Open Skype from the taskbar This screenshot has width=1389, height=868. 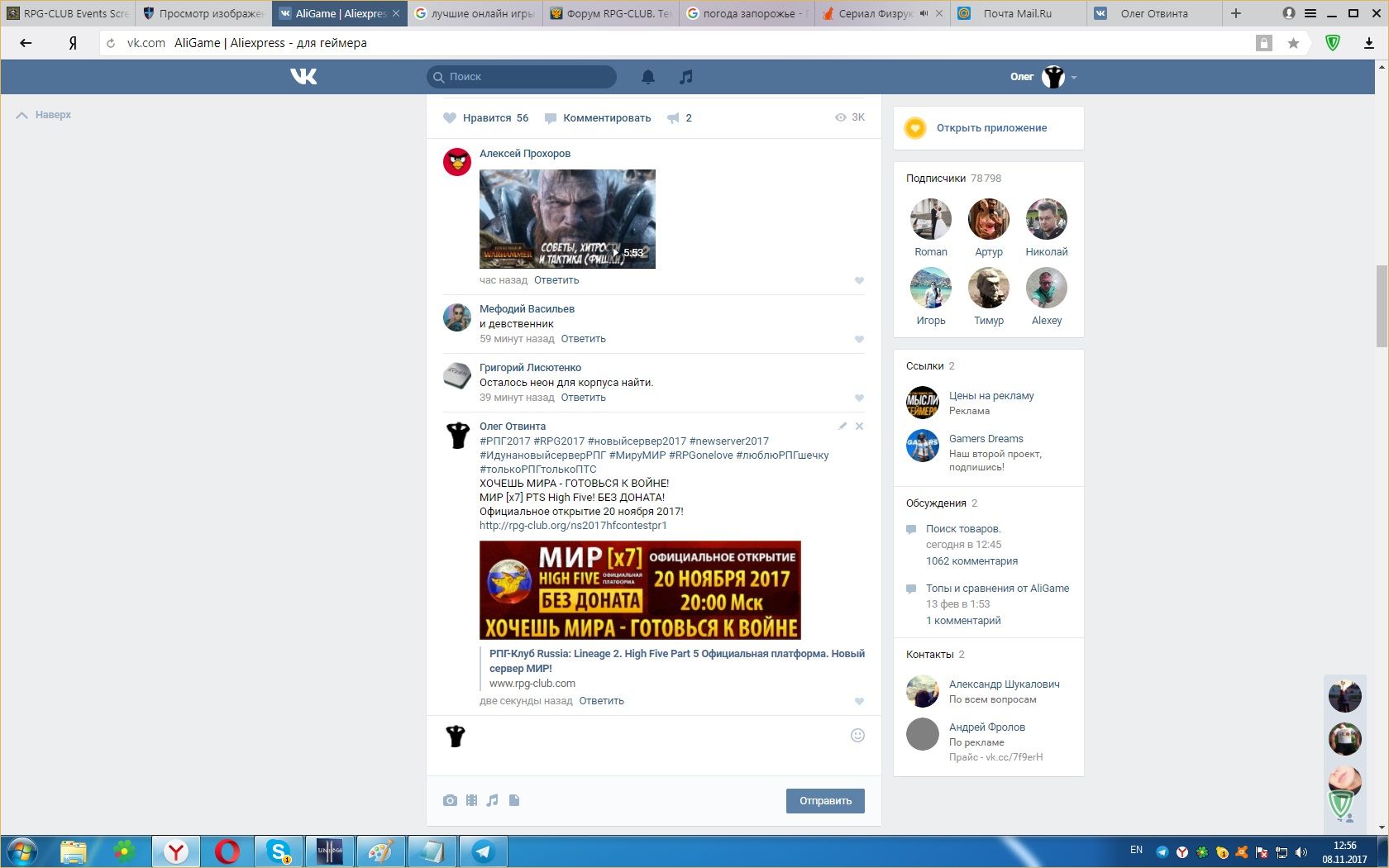[279, 851]
